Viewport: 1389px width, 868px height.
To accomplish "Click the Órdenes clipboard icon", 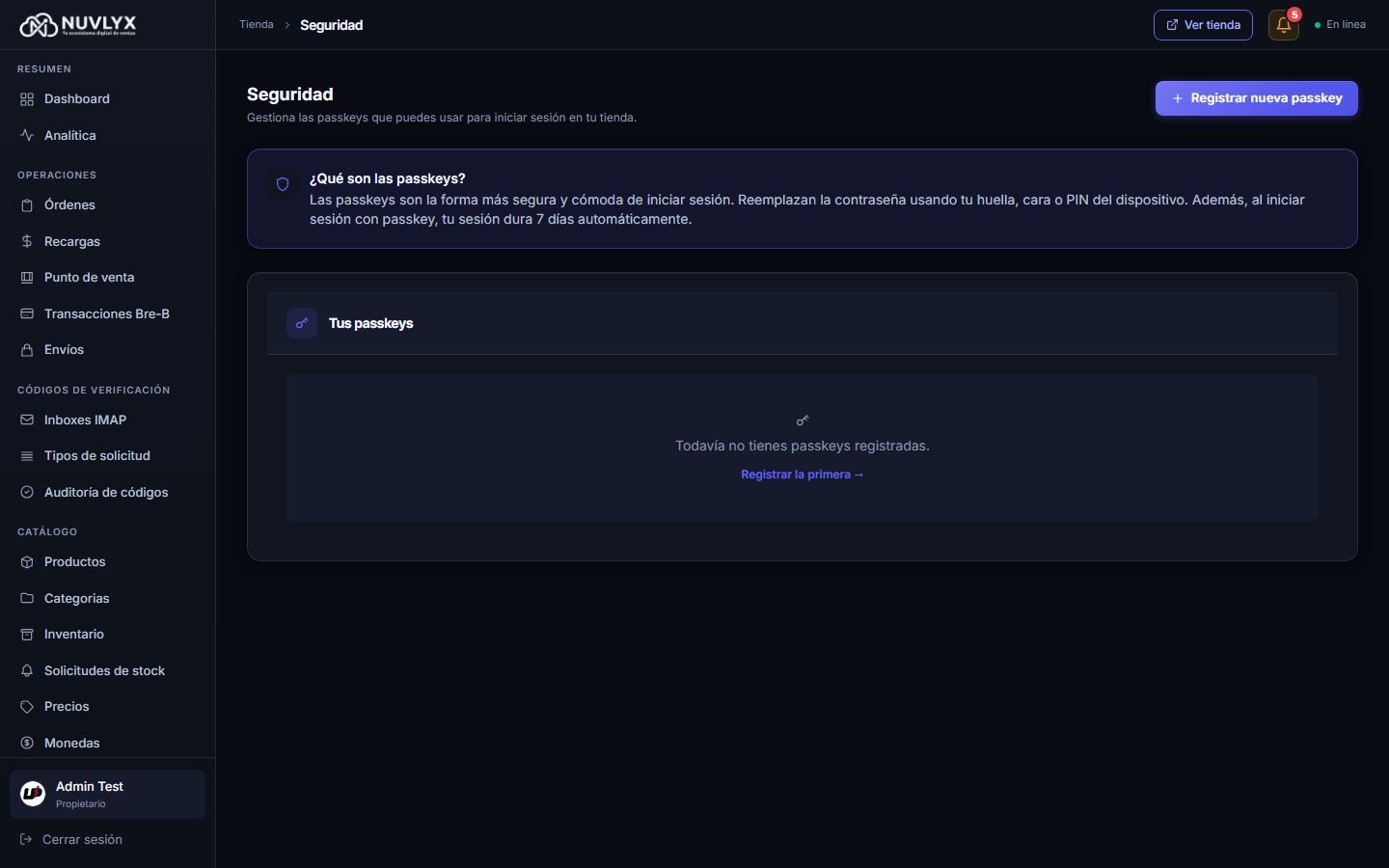I will (x=27, y=205).
